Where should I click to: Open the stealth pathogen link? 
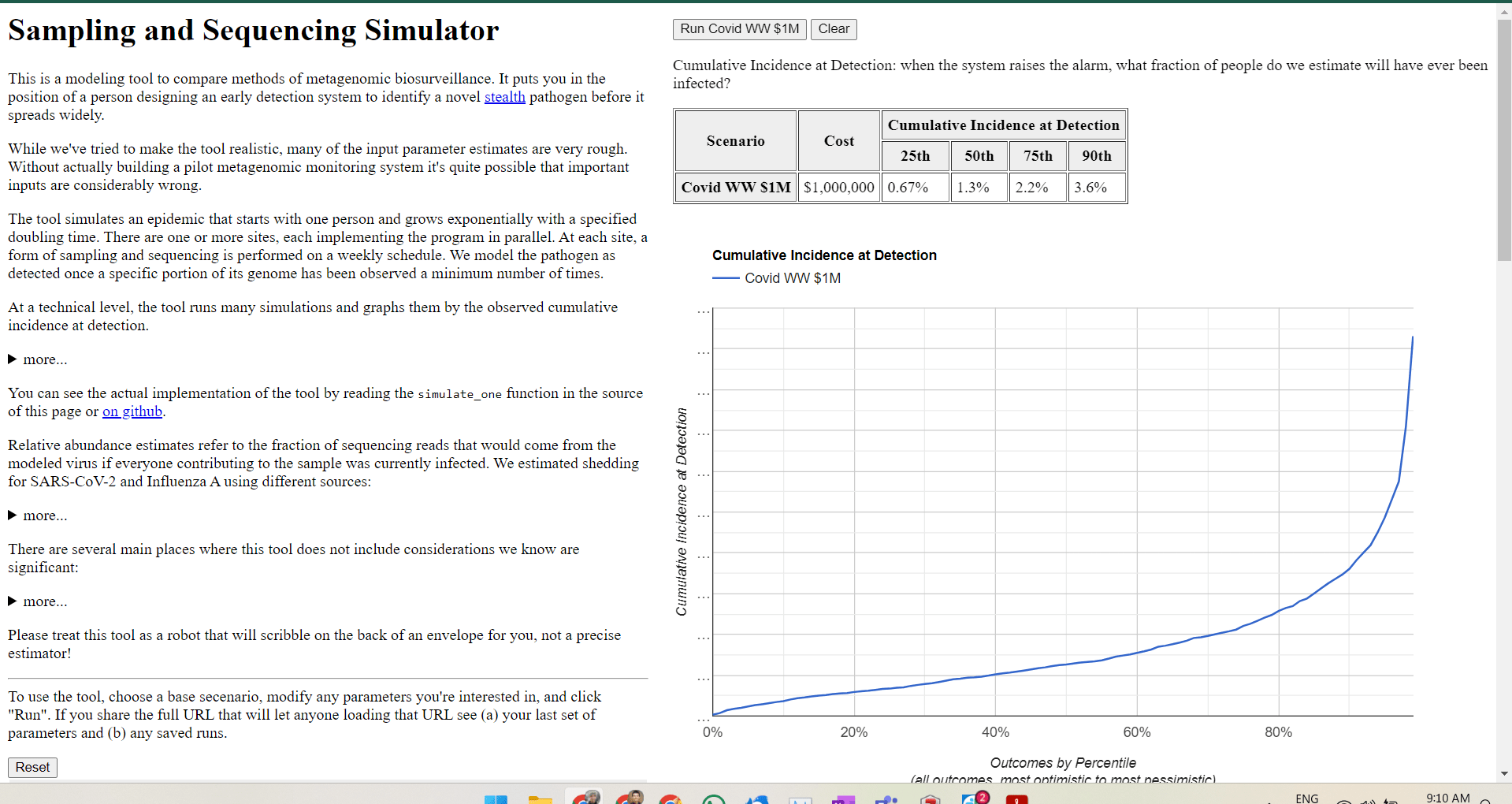504,97
